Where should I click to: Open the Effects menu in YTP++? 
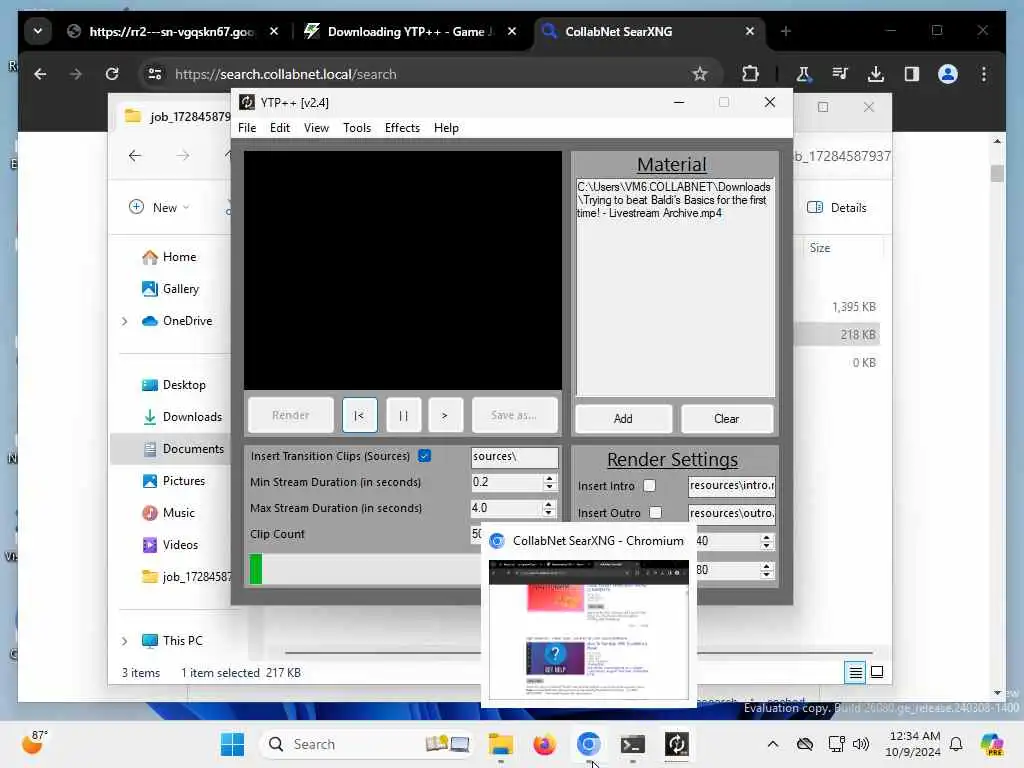click(x=402, y=128)
